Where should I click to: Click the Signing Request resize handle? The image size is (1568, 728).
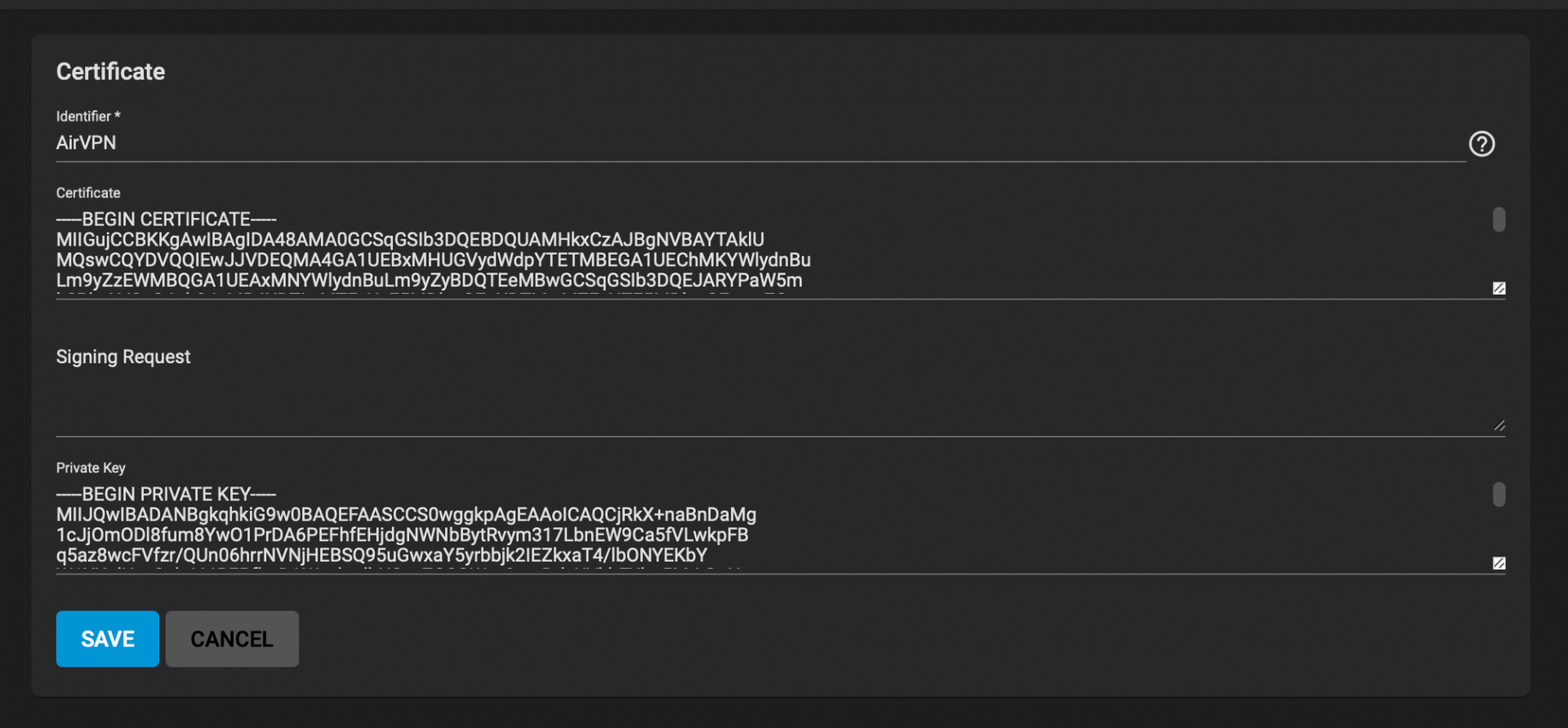point(1499,425)
